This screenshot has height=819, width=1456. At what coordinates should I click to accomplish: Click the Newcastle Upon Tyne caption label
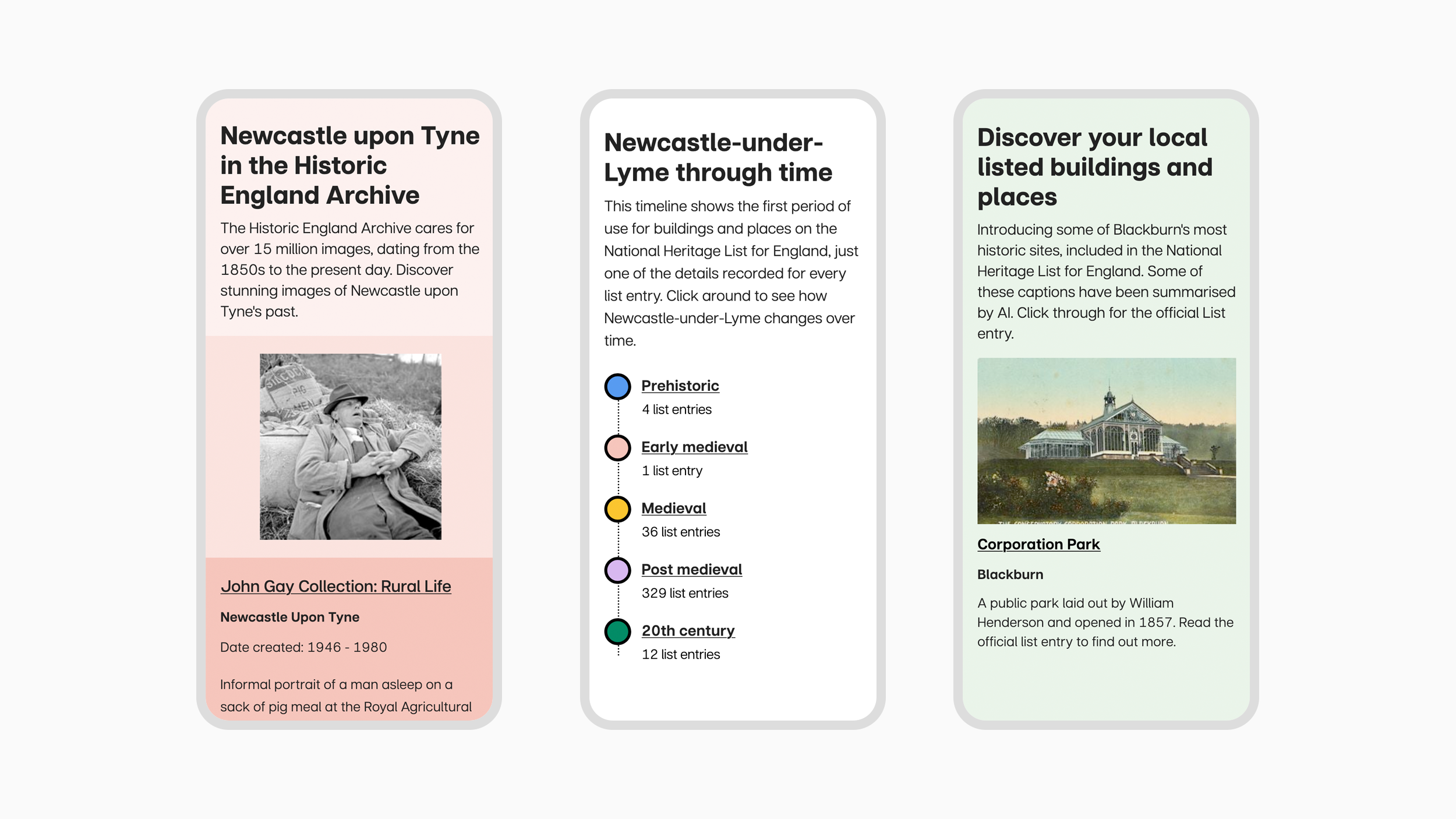289,617
